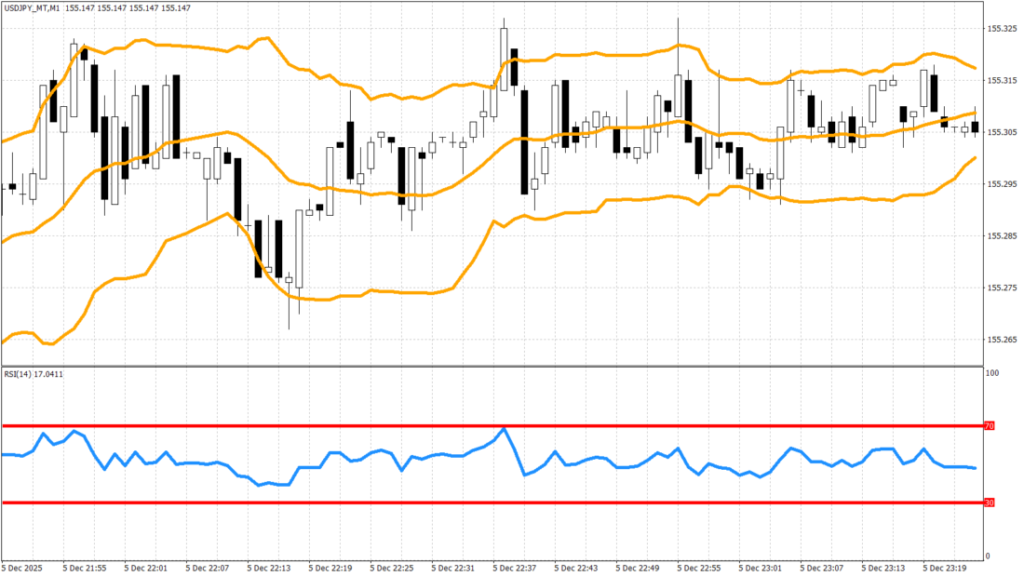Viewport: 1024px width, 576px height.
Task: Click the USDJPY_MT,M1 symbol label
Action: [x=32, y=7]
